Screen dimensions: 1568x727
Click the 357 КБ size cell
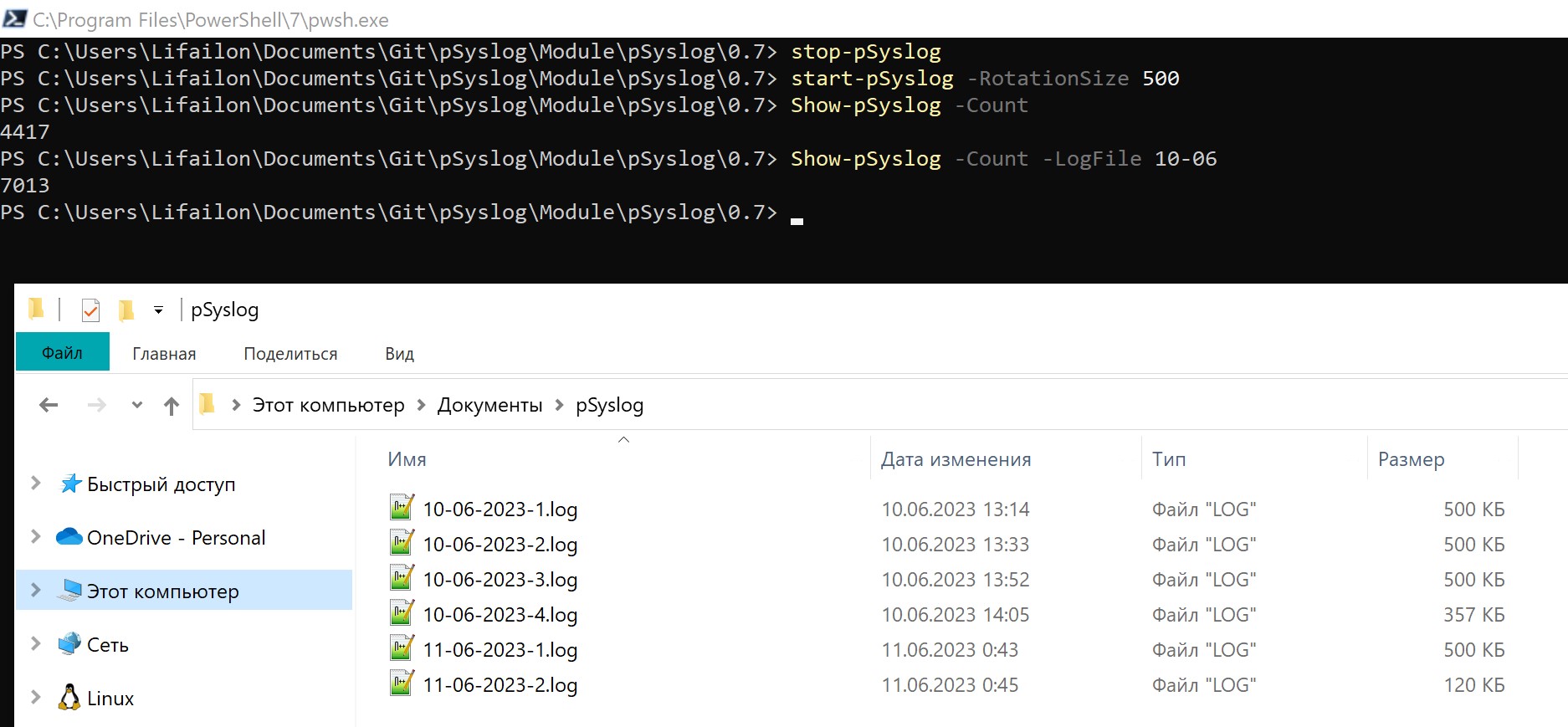[x=1474, y=615]
